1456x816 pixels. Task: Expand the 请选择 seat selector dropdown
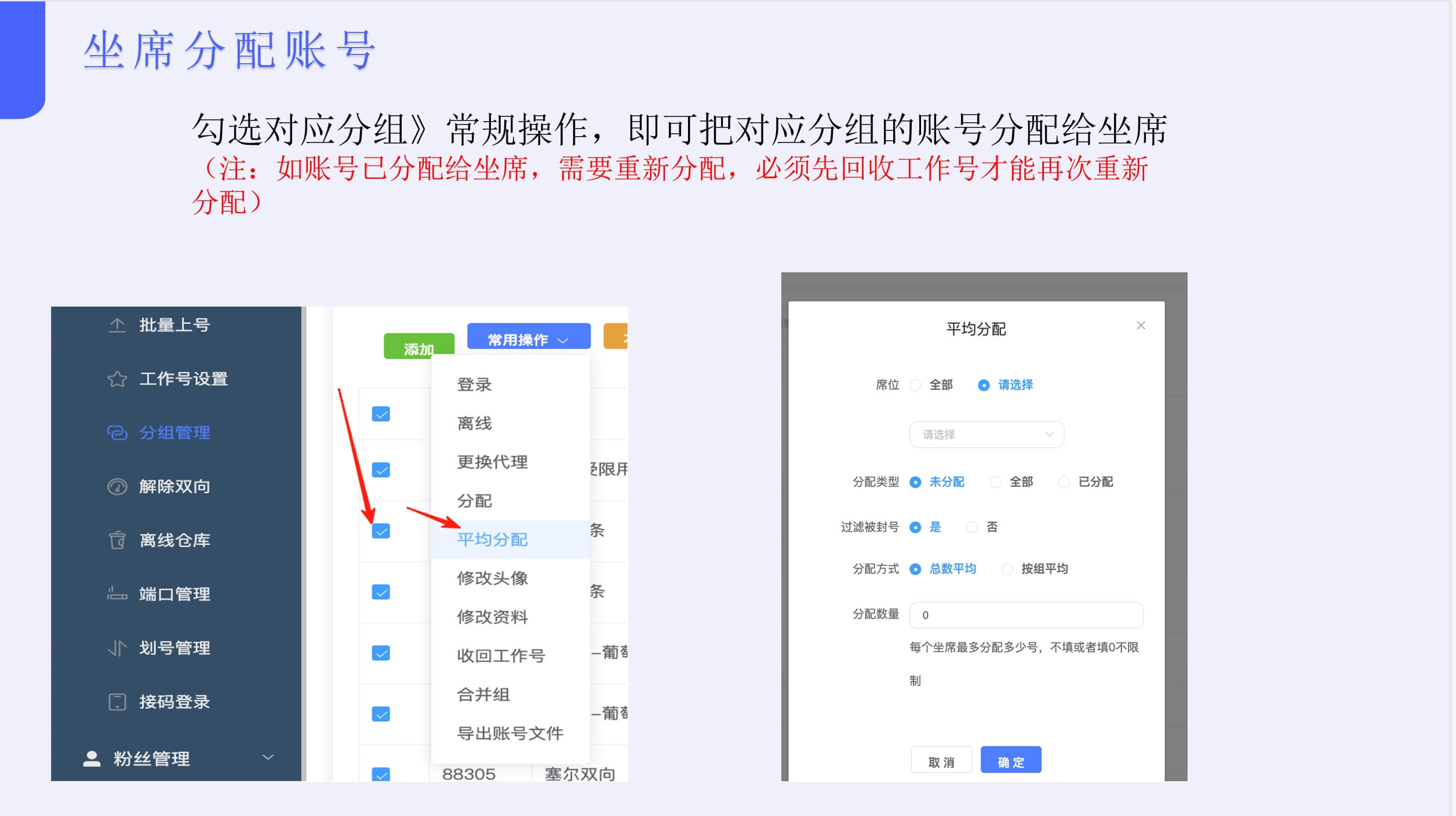[987, 434]
